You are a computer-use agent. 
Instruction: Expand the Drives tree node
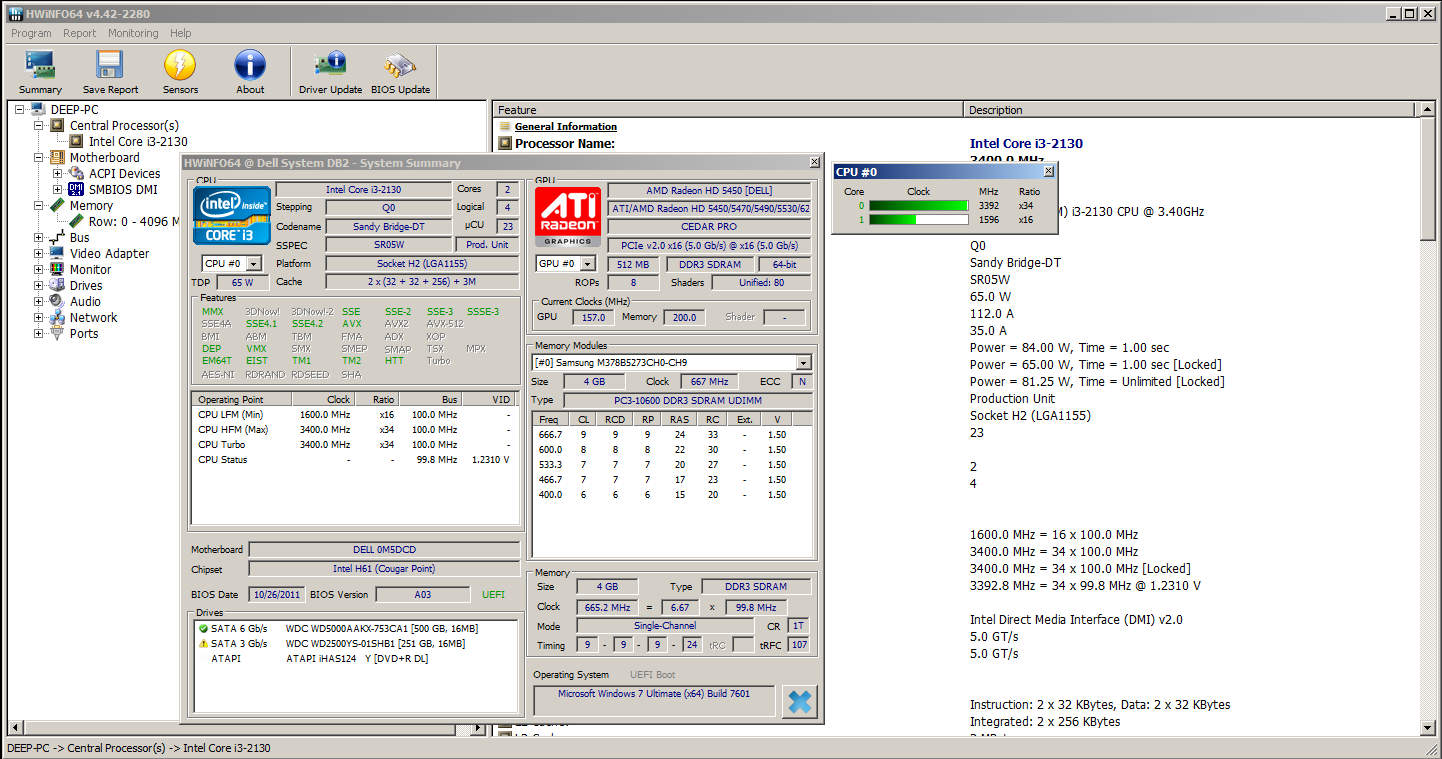click(39, 286)
